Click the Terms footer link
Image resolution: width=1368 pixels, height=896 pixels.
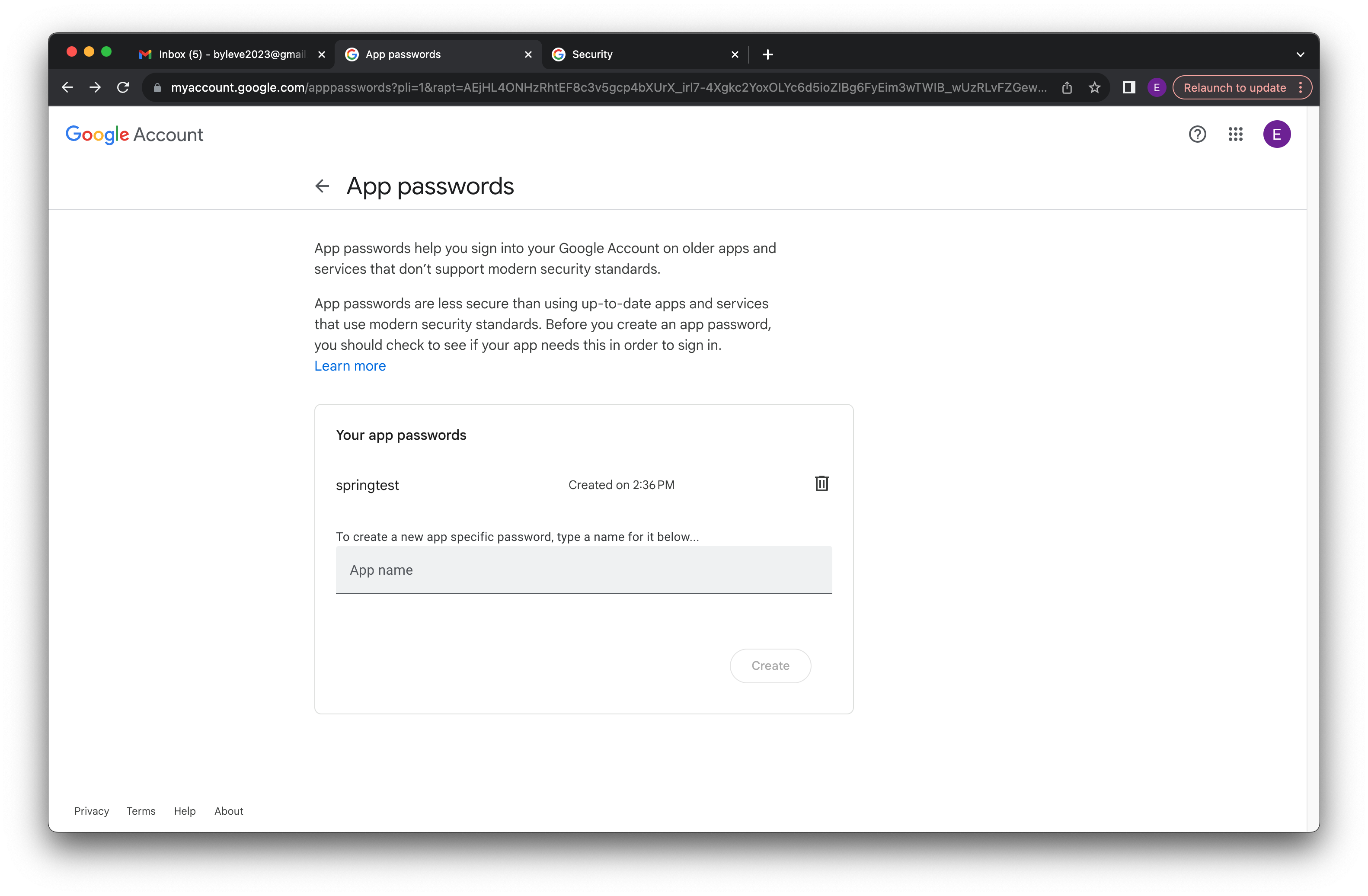[x=141, y=811]
